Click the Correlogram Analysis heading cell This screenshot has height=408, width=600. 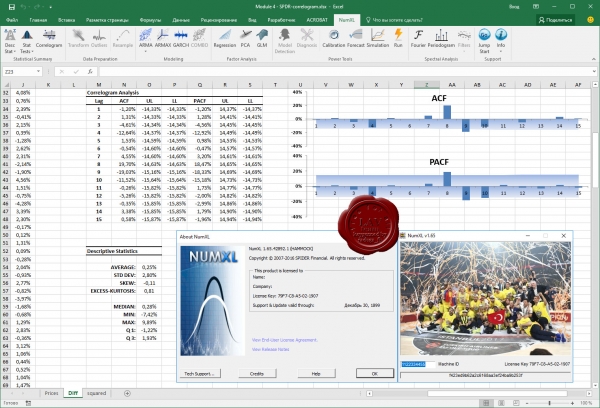[x=112, y=93]
